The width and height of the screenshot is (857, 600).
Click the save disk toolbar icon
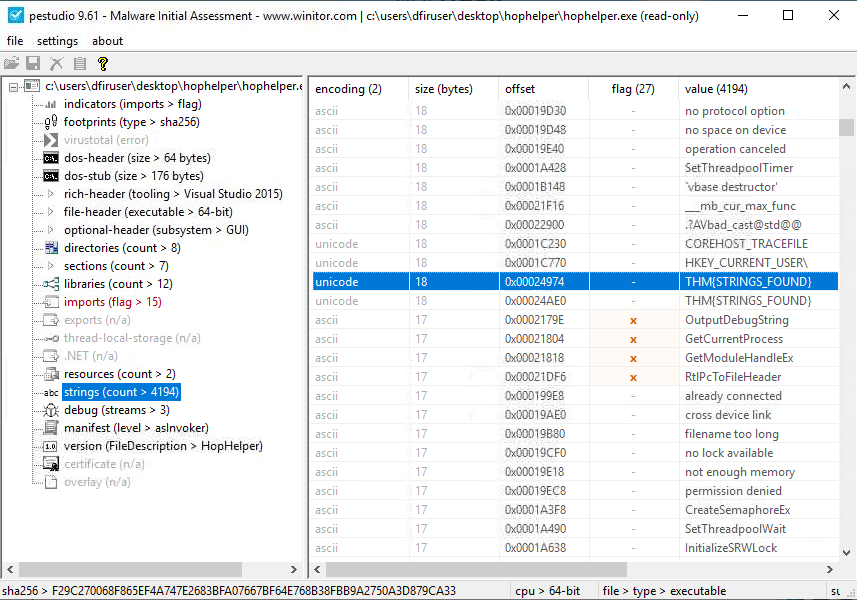[33, 63]
